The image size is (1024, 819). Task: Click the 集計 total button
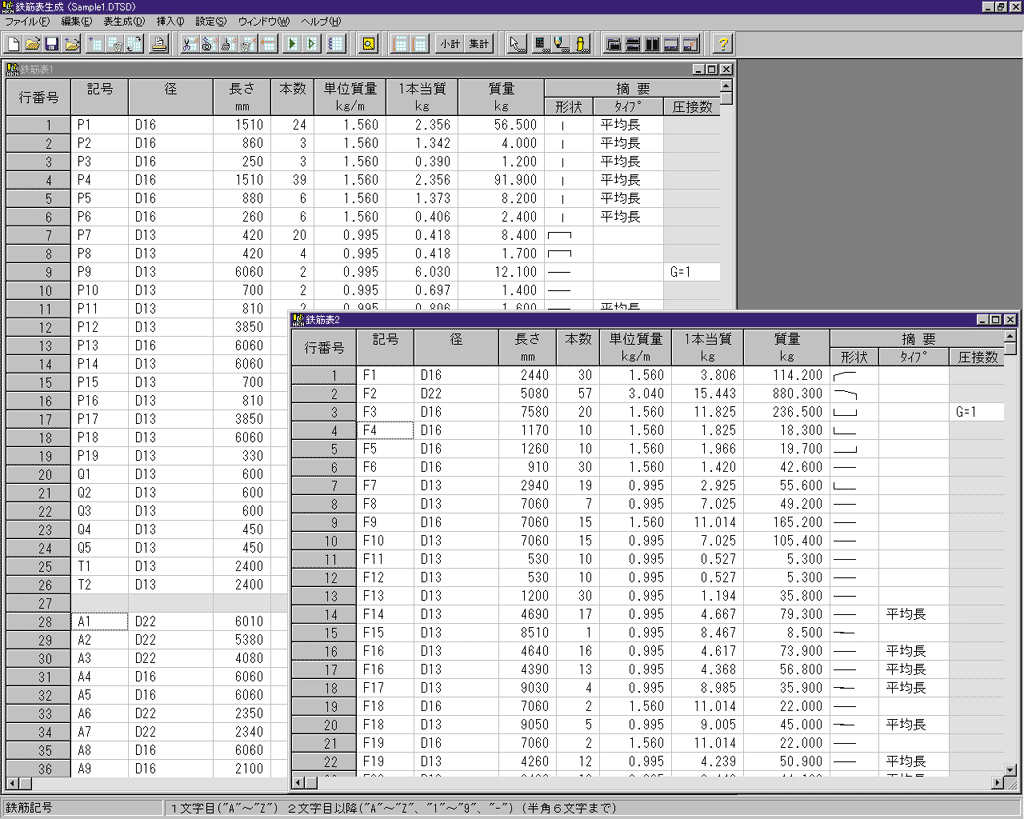[x=479, y=44]
